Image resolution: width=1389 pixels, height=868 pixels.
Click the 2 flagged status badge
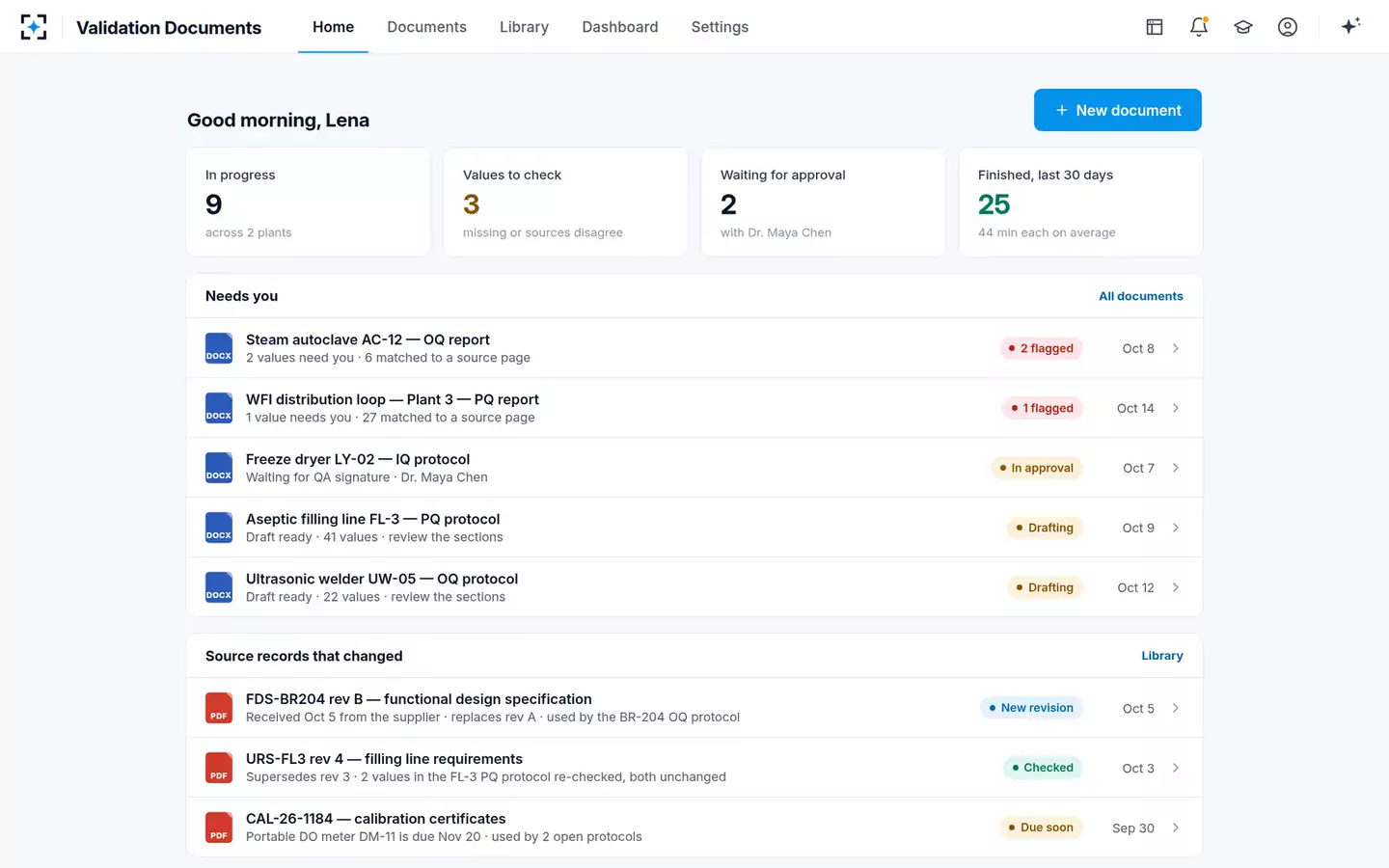1041,348
